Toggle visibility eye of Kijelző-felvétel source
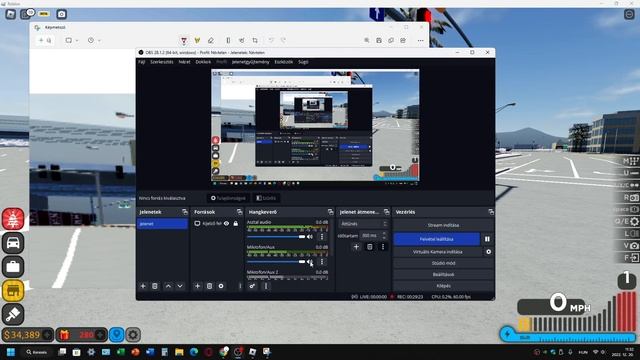Screen dimensions: 640x360 [x=227, y=224]
